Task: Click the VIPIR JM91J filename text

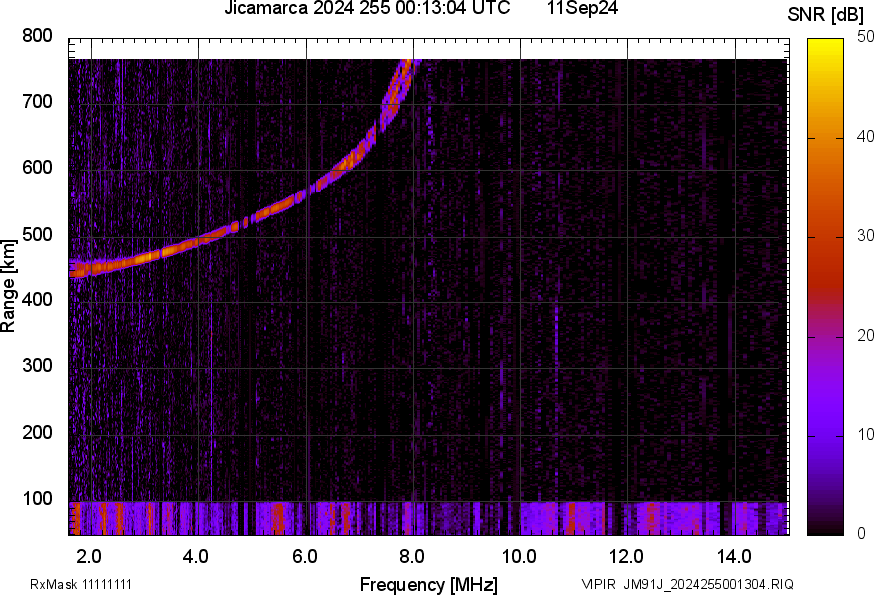Action: 687,584
